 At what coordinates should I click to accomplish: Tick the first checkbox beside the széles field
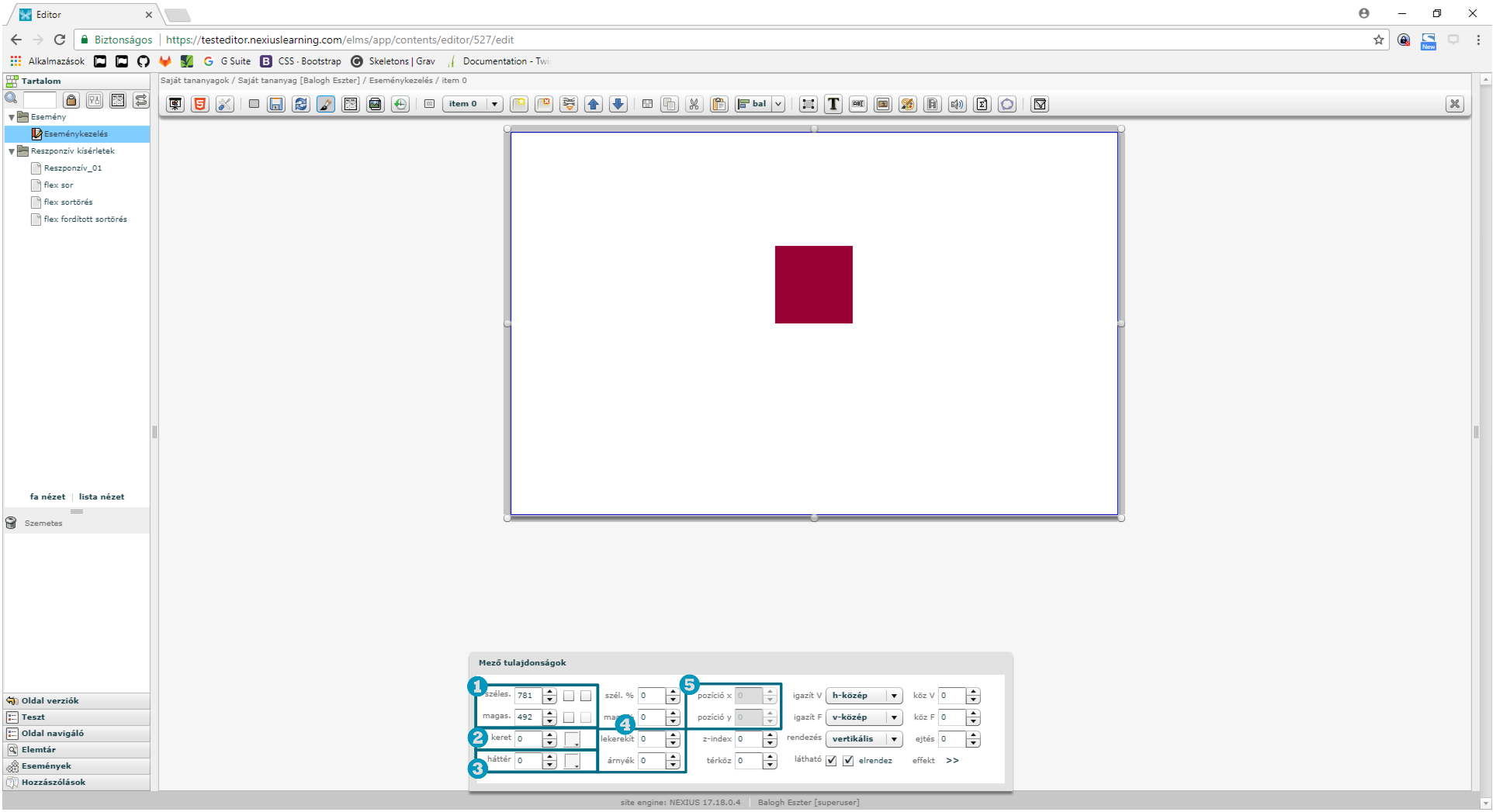coord(569,696)
